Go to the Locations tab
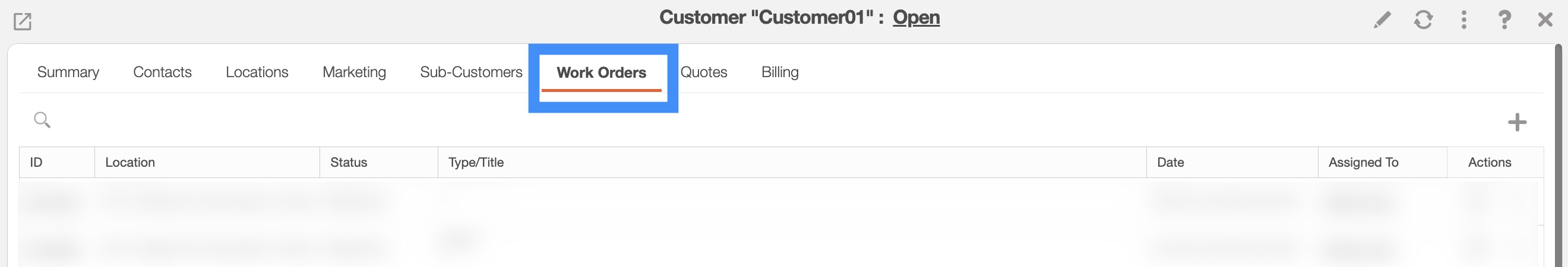Image resolution: width=1568 pixels, height=267 pixels. (x=257, y=72)
